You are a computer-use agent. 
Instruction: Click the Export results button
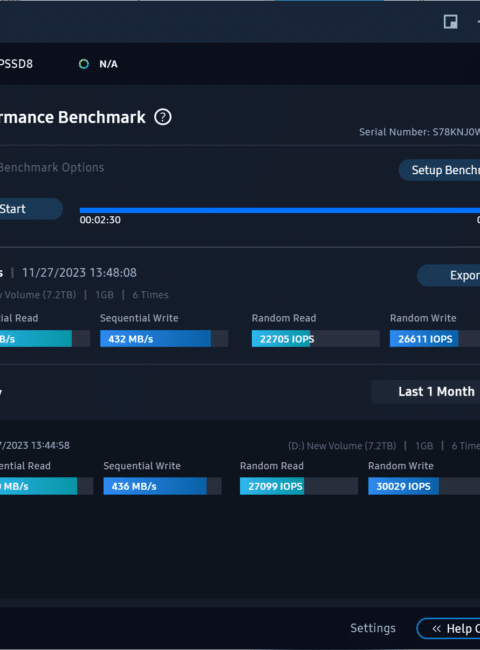pos(448,275)
